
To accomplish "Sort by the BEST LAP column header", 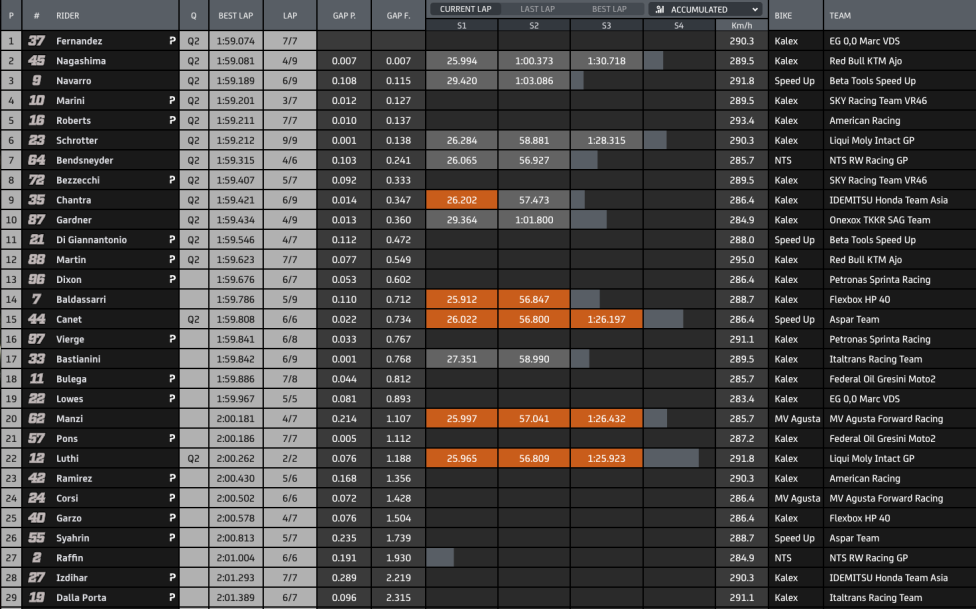I will pyautogui.click(x=236, y=16).
